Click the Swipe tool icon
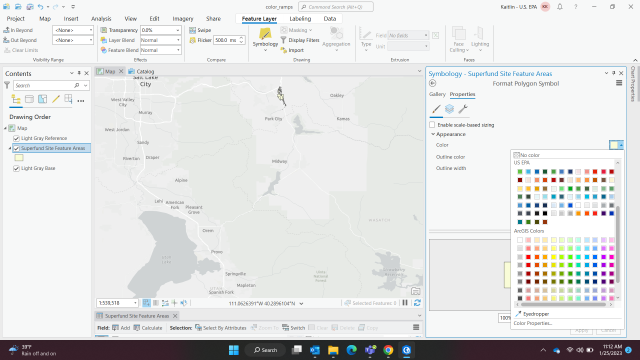This screenshot has height=360, width=640. 193,30
